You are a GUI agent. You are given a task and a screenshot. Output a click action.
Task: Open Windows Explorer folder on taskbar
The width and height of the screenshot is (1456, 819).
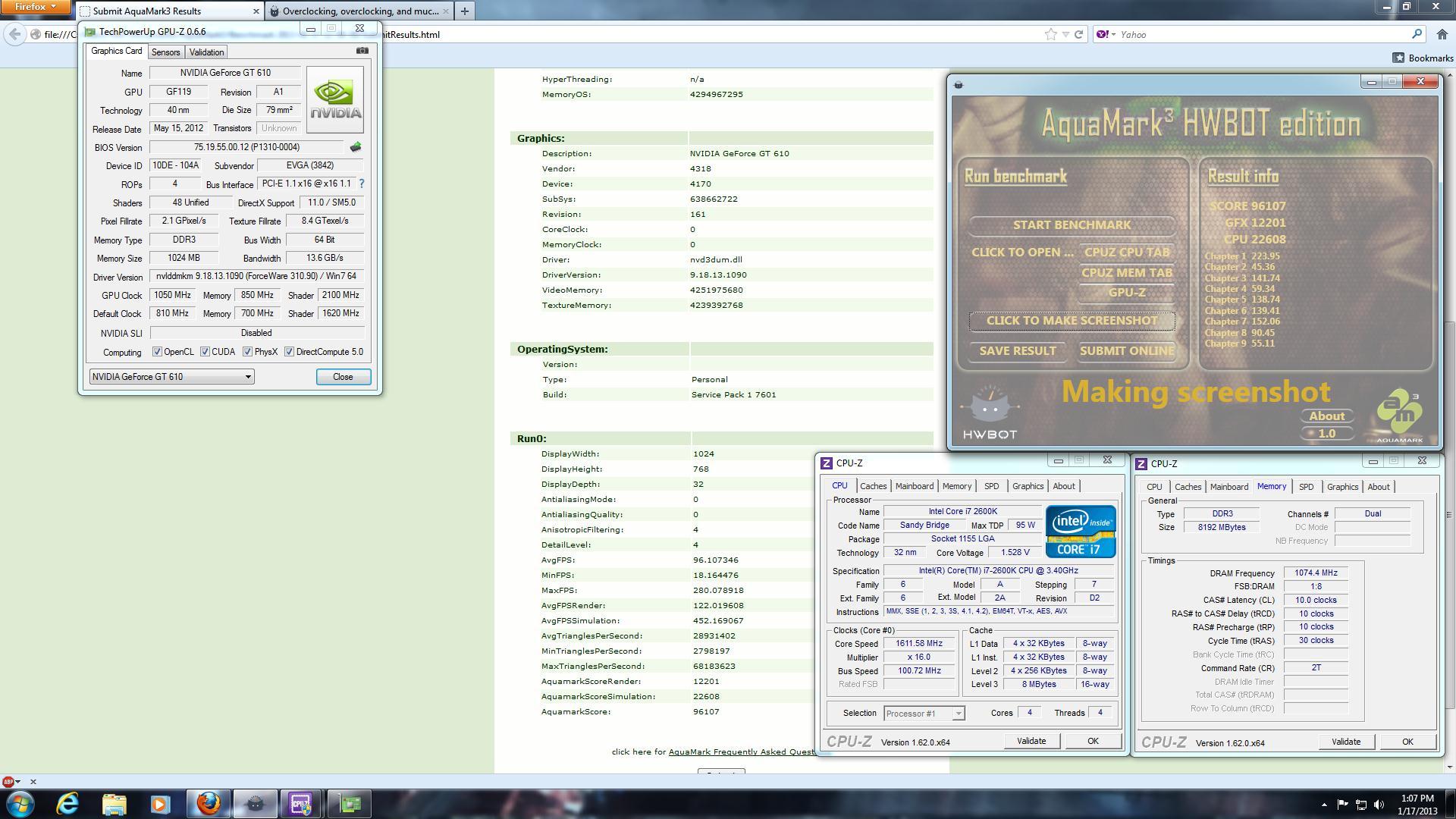point(114,804)
